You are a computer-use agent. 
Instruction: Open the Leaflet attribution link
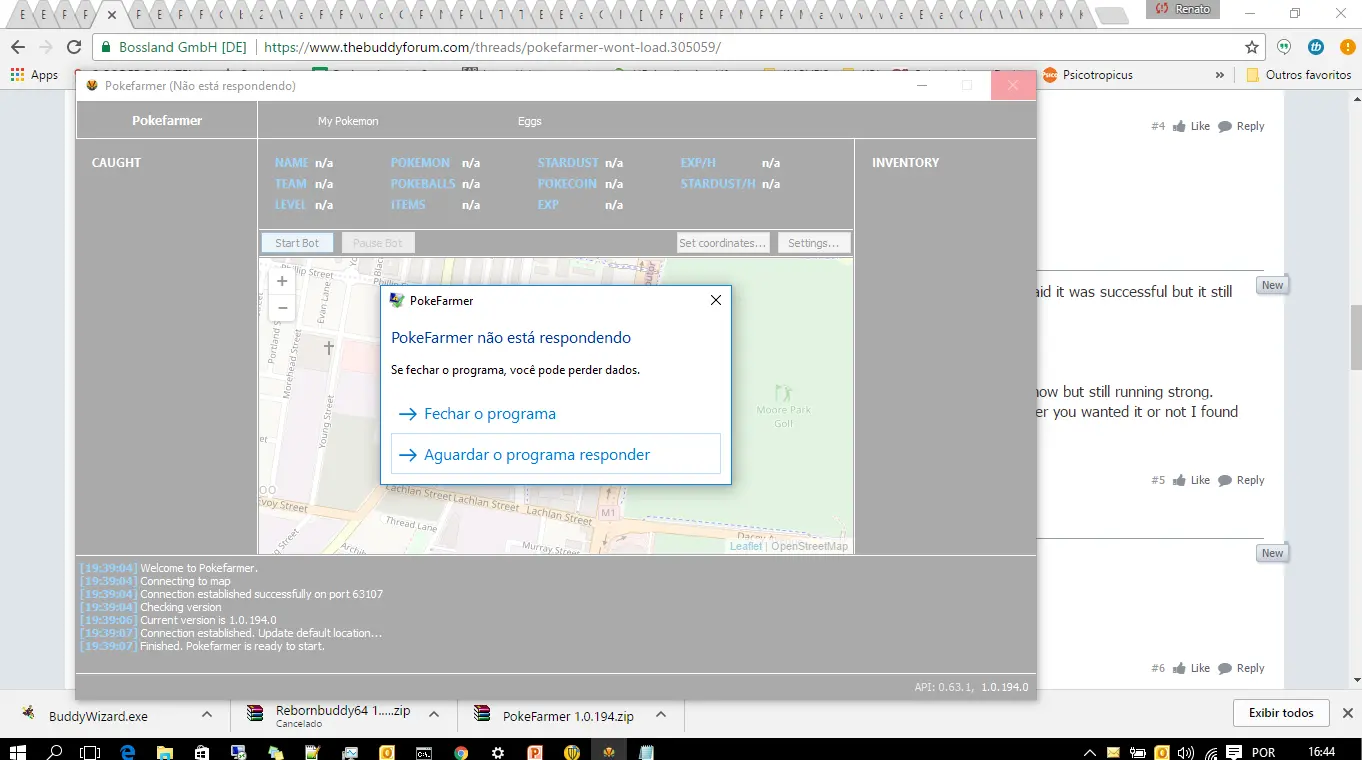(746, 546)
